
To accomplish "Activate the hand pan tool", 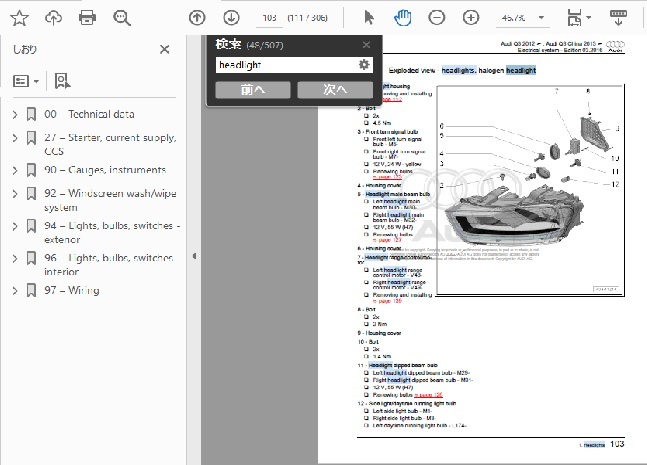I will [x=402, y=18].
